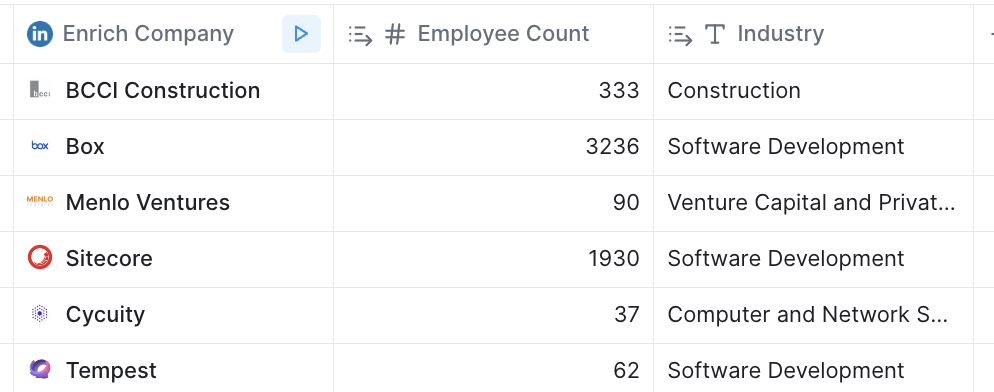Screen dimensions: 994x392
Task: Select the Employee Count column header
Action: pyautogui.click(x=494, y=34)
